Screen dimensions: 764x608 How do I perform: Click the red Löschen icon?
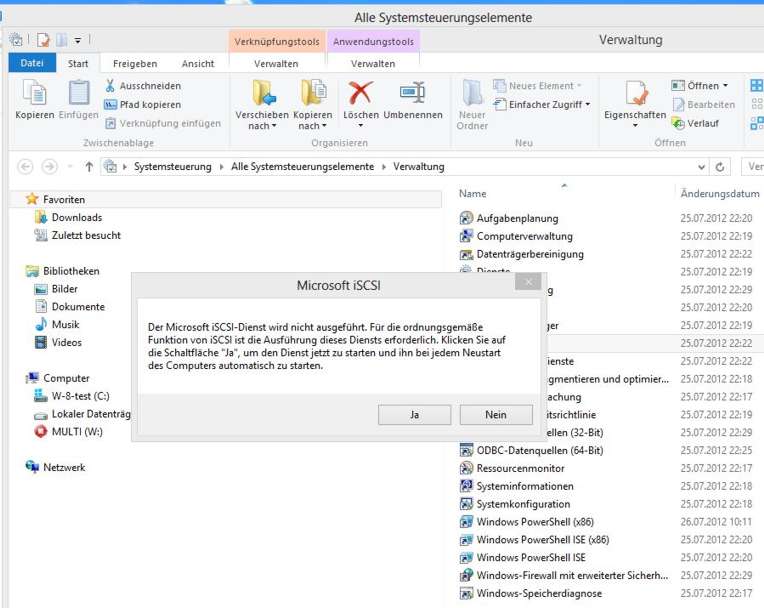[x=361, y=93]
